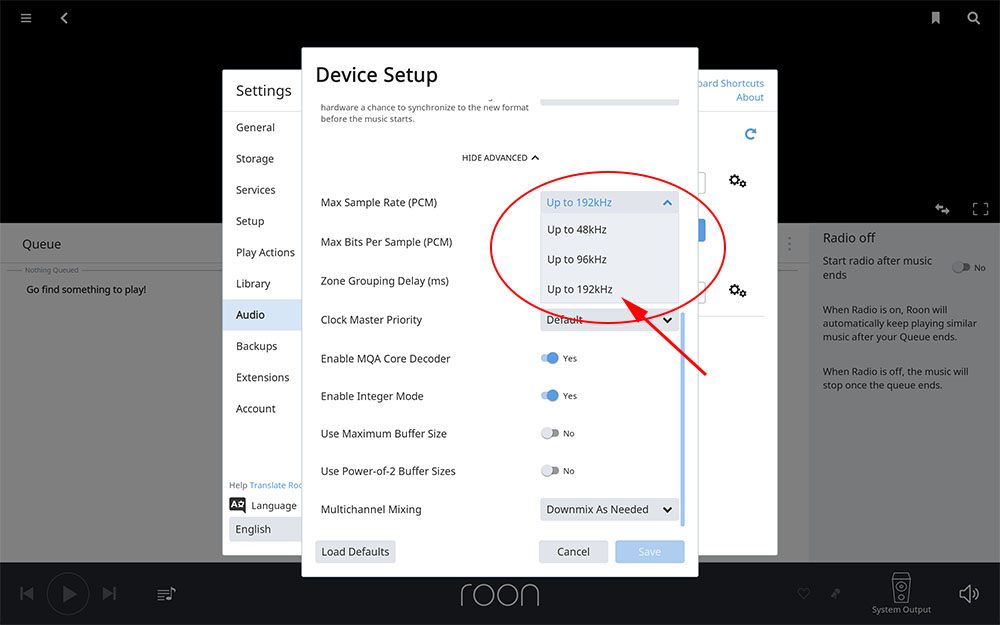Open bookmarks with the bookmark icon
The image size is (1000, 625).
coord(936,18)
